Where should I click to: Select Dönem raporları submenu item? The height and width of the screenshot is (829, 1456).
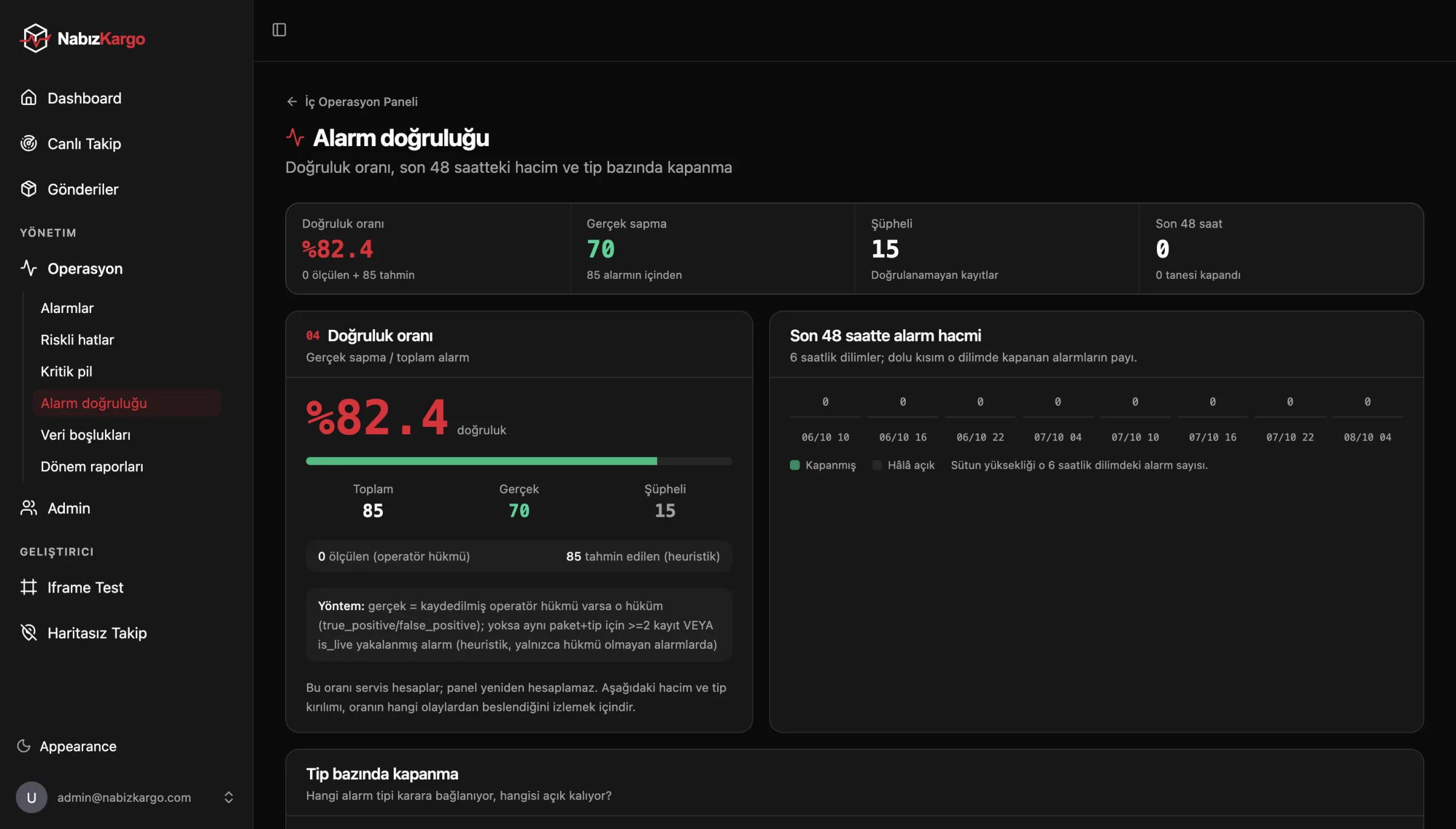[x=127, y=466]
